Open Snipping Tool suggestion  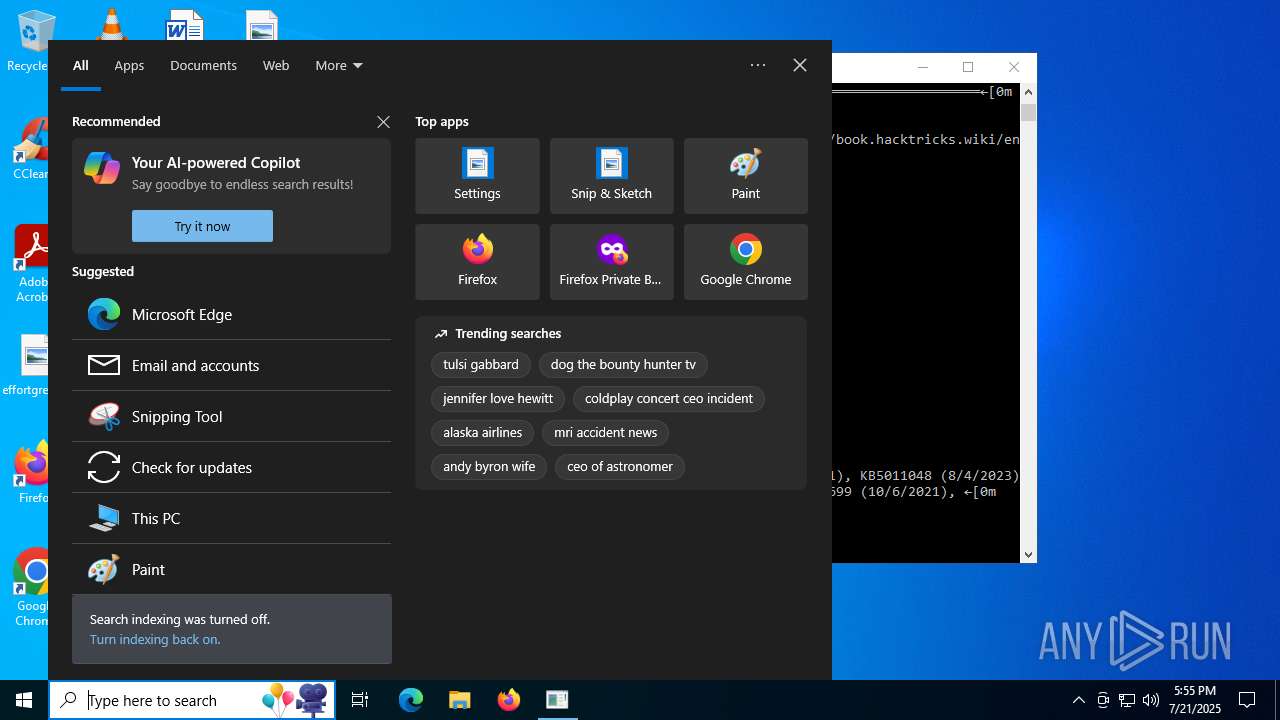click(x=231, y=416)
